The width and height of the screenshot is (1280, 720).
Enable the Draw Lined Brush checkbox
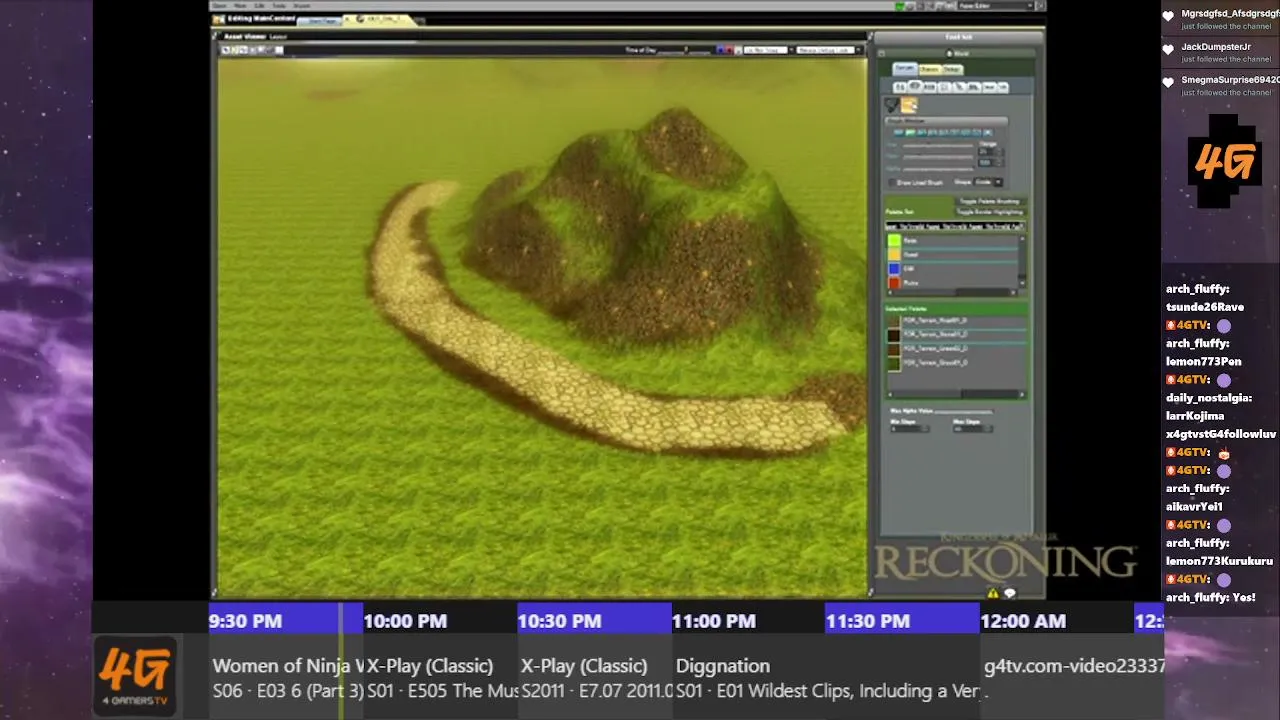point(892,182)
